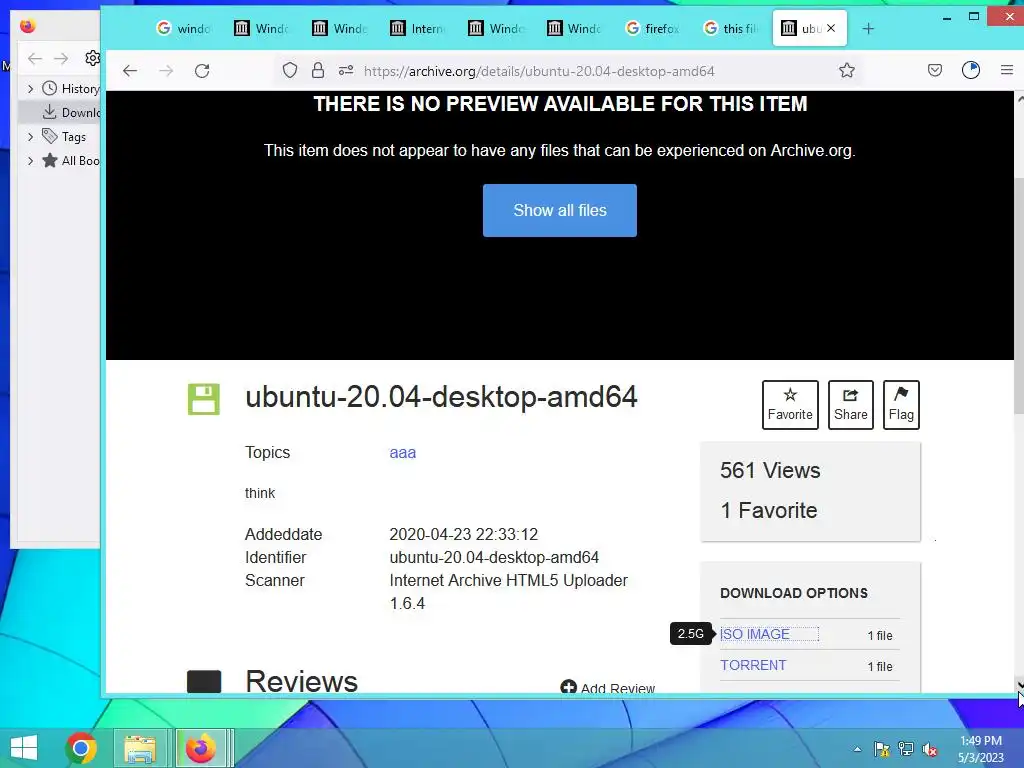Click Show all files button
This screenshot has height=768, width=1024.
point(560,210)
